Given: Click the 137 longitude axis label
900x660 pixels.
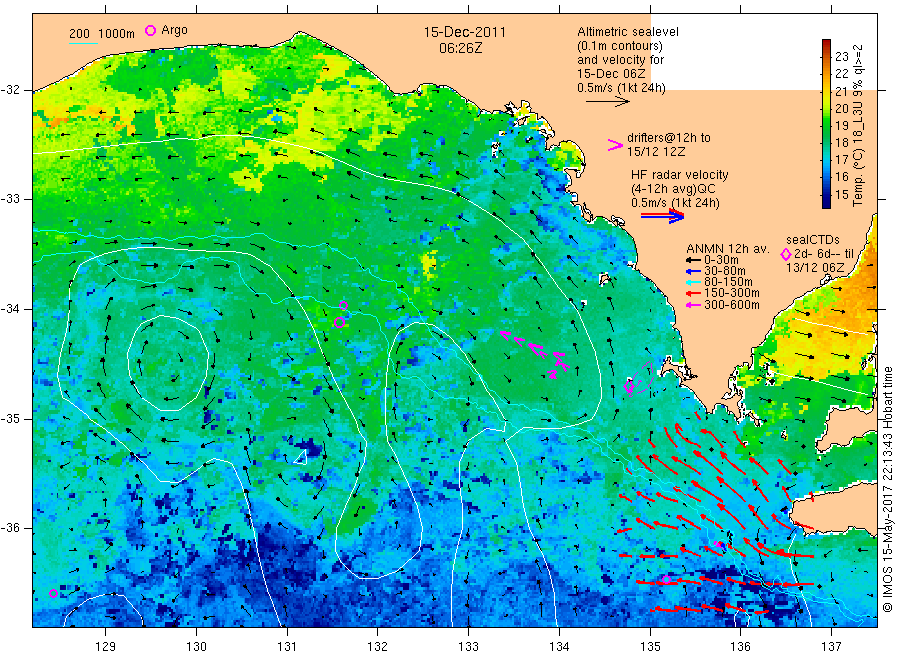Looking at the screenshot, I should pyautogui.click(x=831, y=647).
